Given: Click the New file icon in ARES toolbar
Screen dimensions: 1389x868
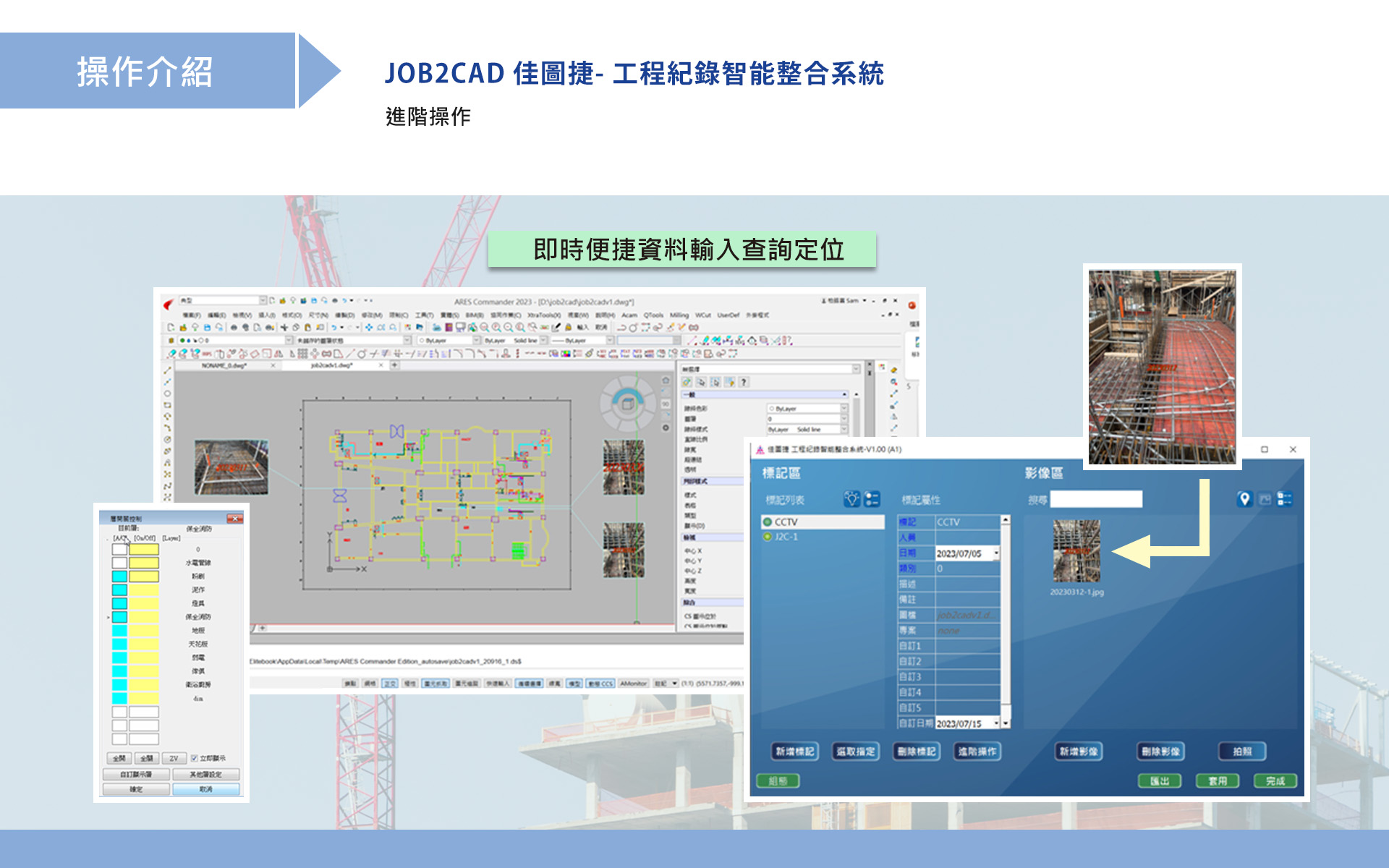Looking at the screenshot, I should click(x=171, y=328).
